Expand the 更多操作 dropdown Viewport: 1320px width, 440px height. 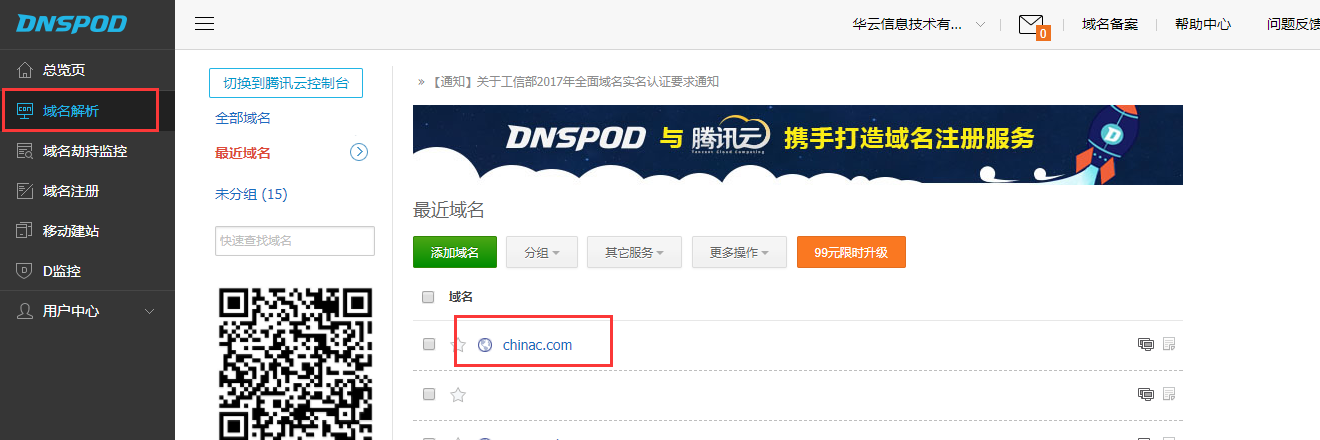(x=739, y=253)
